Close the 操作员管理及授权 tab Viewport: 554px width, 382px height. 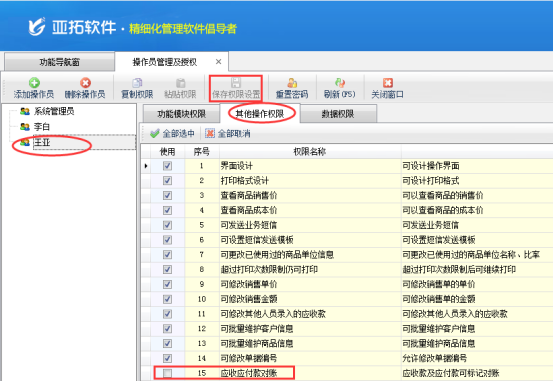pos(218,62)
